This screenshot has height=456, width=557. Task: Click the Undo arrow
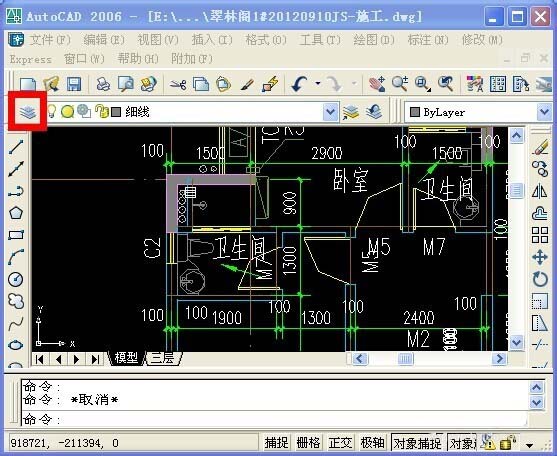(x=299, y=84)
